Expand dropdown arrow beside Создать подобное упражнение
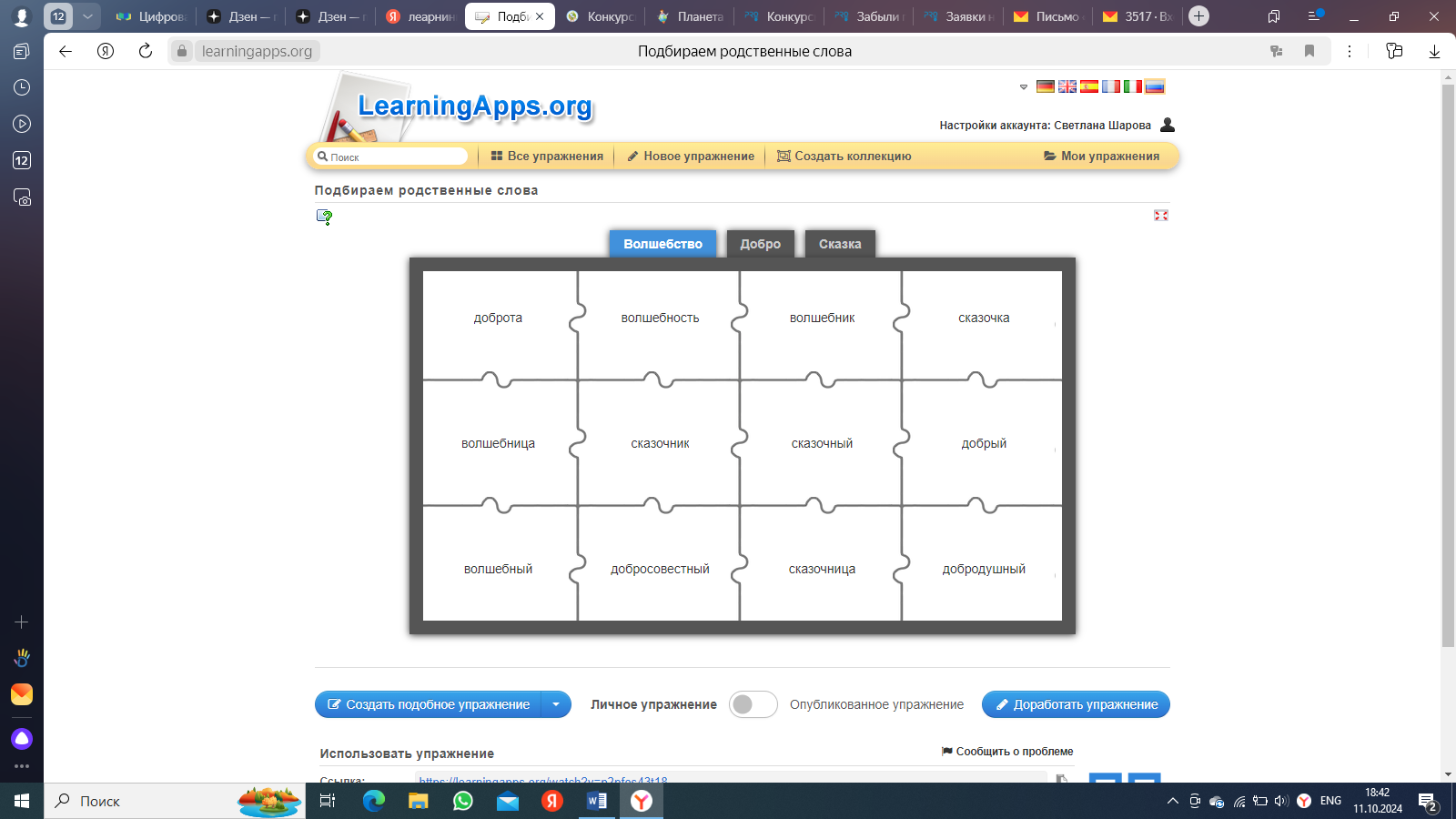This screenshot has width=1456, height=819. point(556,704)
